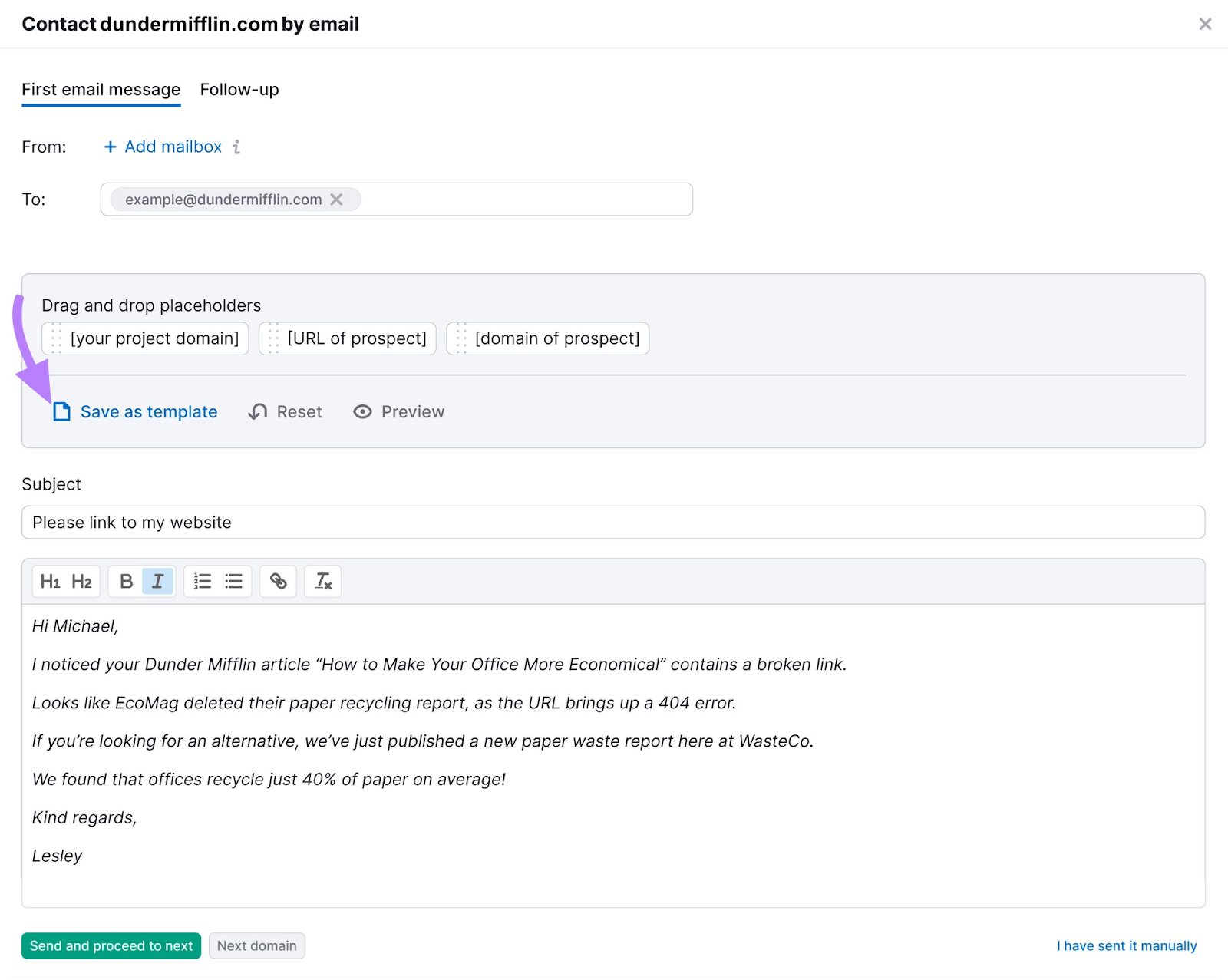This screenshot has height=980, width=1228.
Task: Click the clear formatting icon
Action: (322, 581)
